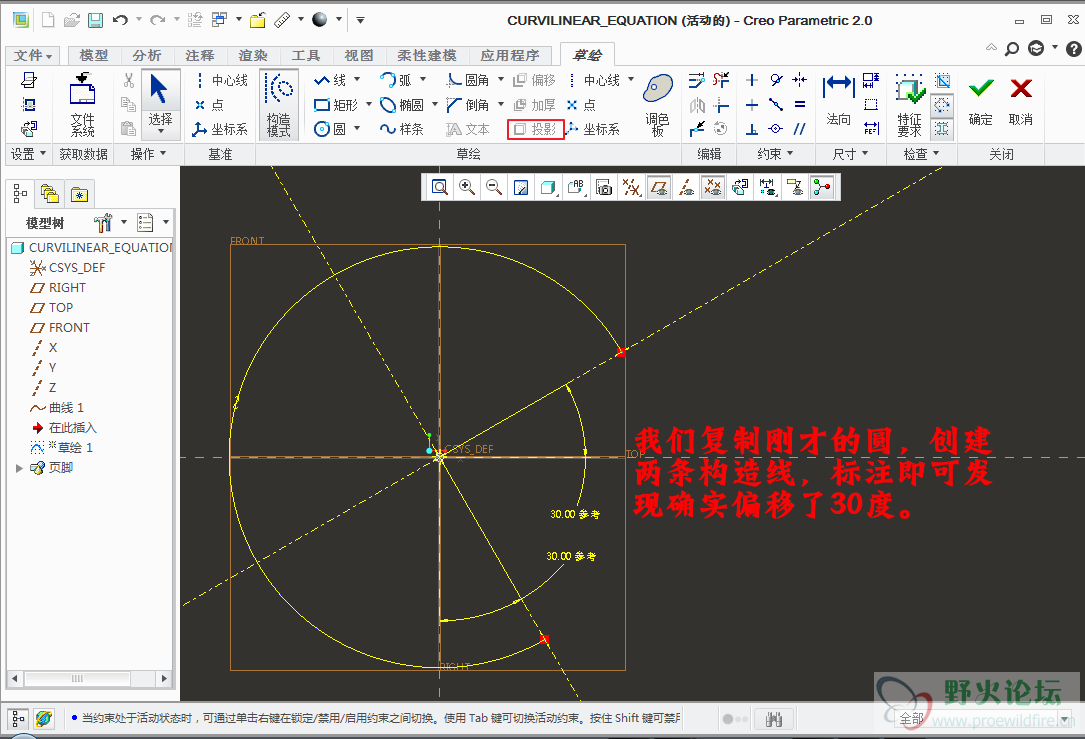Toggle Construction Mode (构造模式)
Viewport: 1085px width, 739px height.
click(x=280, y=105)
